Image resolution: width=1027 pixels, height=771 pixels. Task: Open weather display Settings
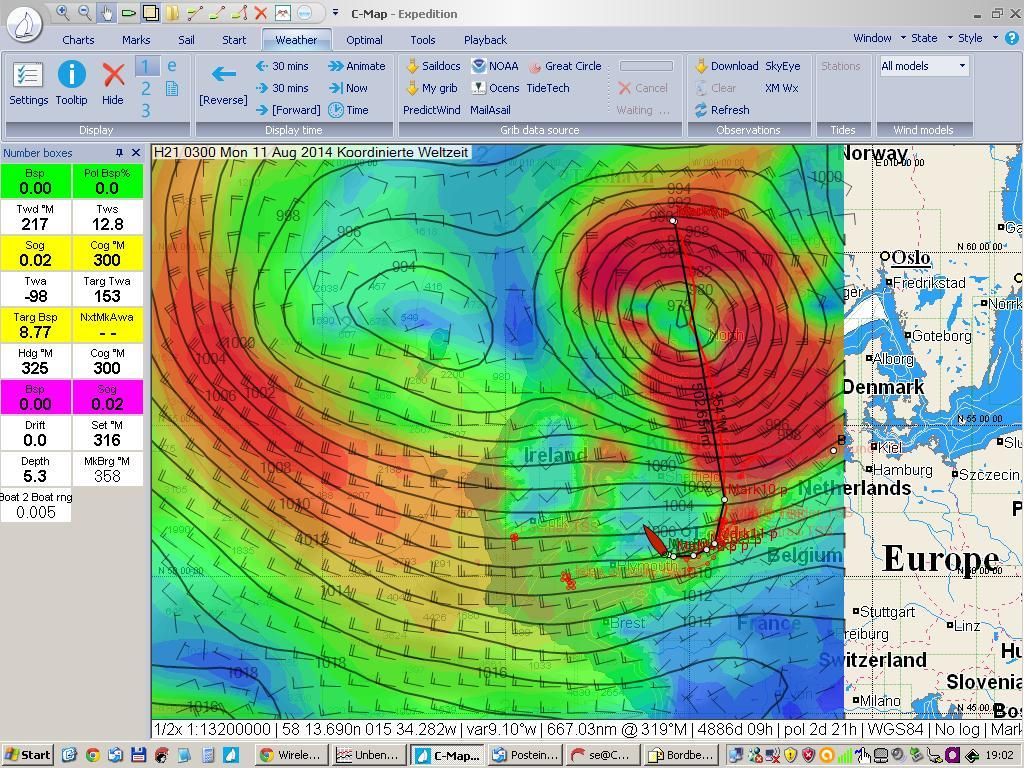[x=28, y=83]
